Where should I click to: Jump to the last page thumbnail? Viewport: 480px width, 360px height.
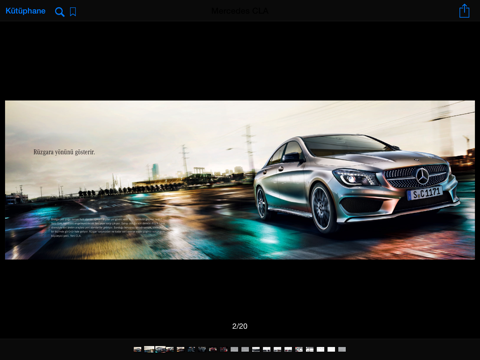(x=342, y=349)
